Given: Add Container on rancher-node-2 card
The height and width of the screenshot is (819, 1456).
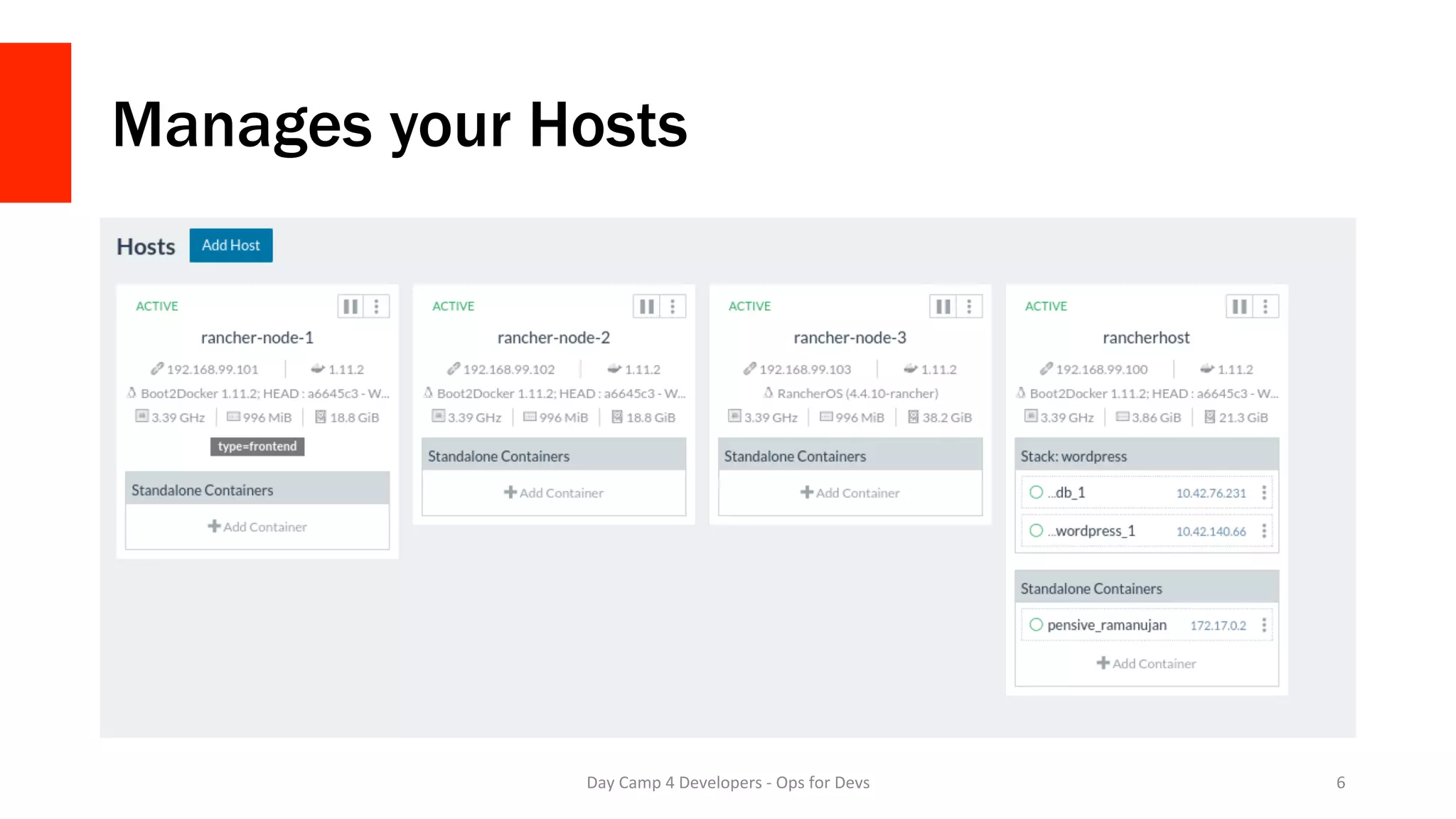Looking at the screenshot, I should [554, 493].
